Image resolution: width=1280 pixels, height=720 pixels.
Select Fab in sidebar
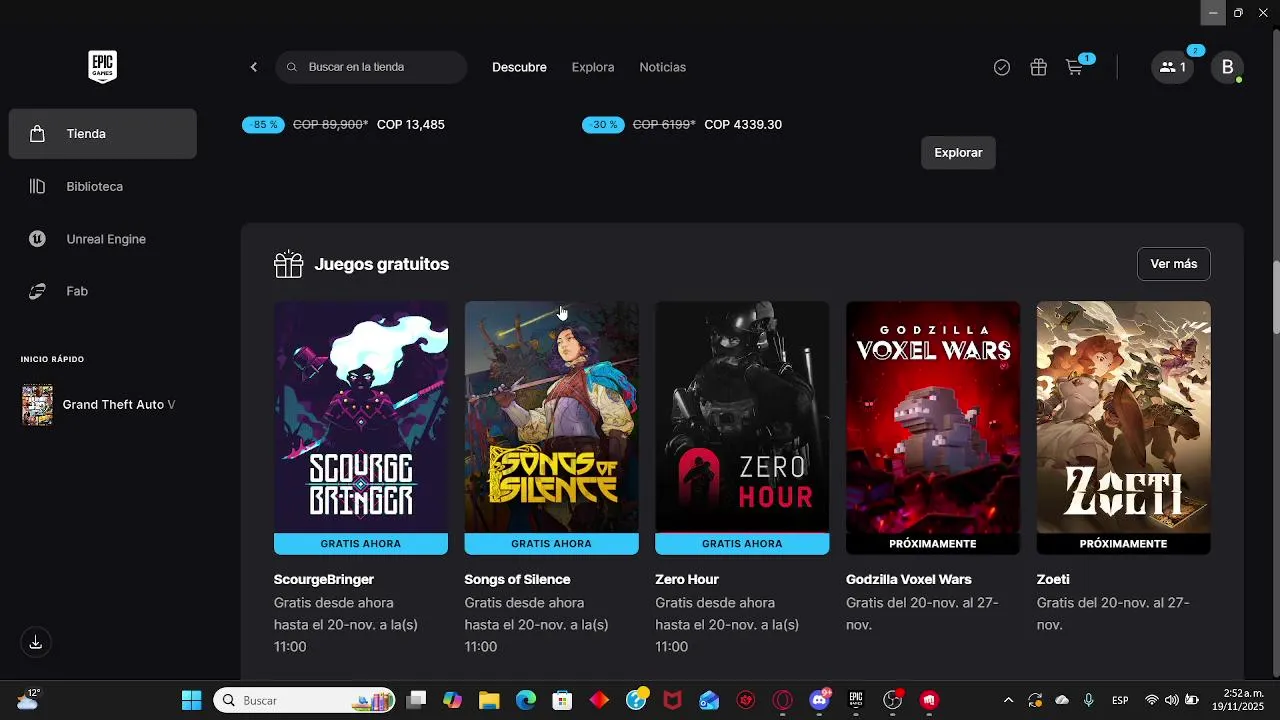click(103, 291)
